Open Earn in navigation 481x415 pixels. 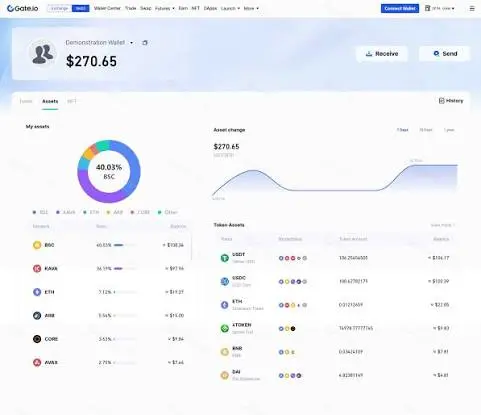coord(183,8)
